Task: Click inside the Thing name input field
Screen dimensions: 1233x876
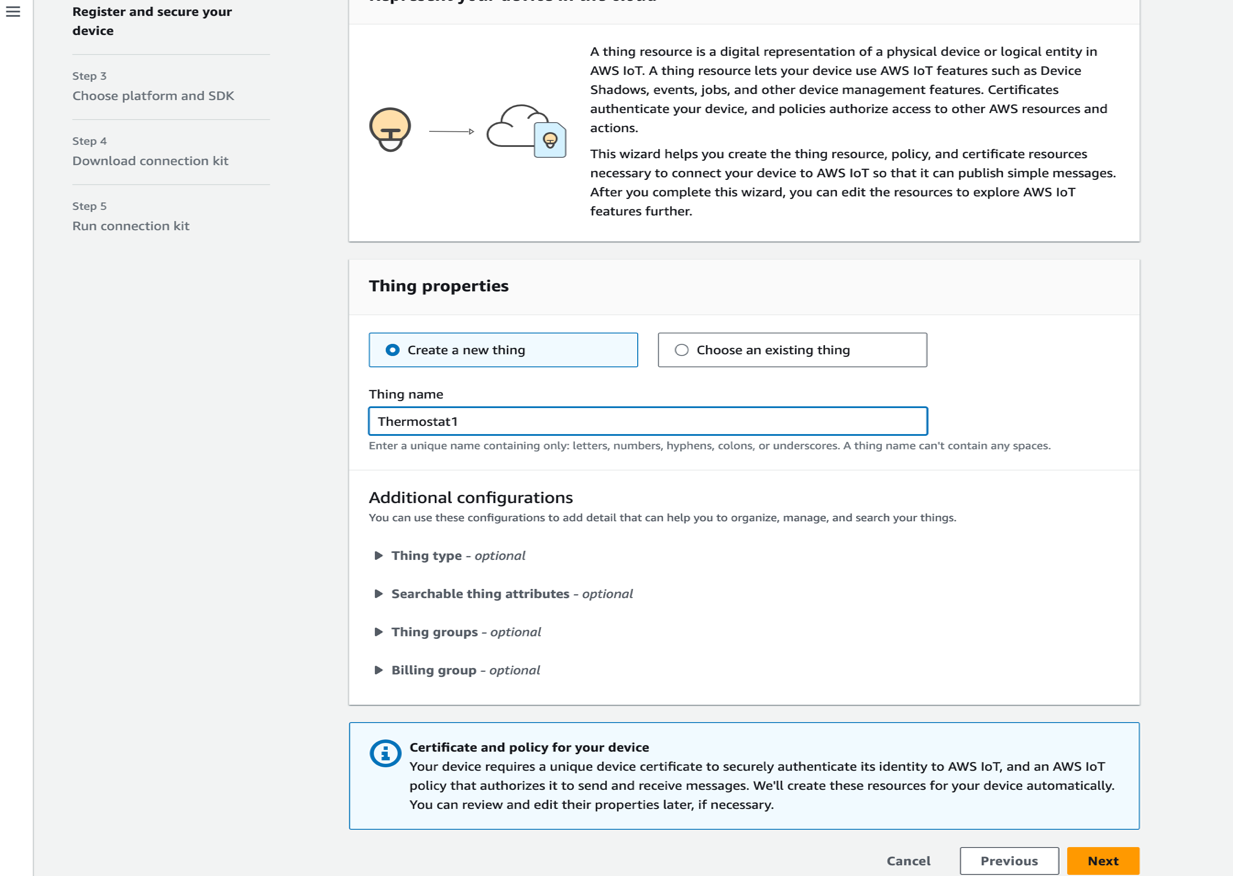Action: click(647, 420)
